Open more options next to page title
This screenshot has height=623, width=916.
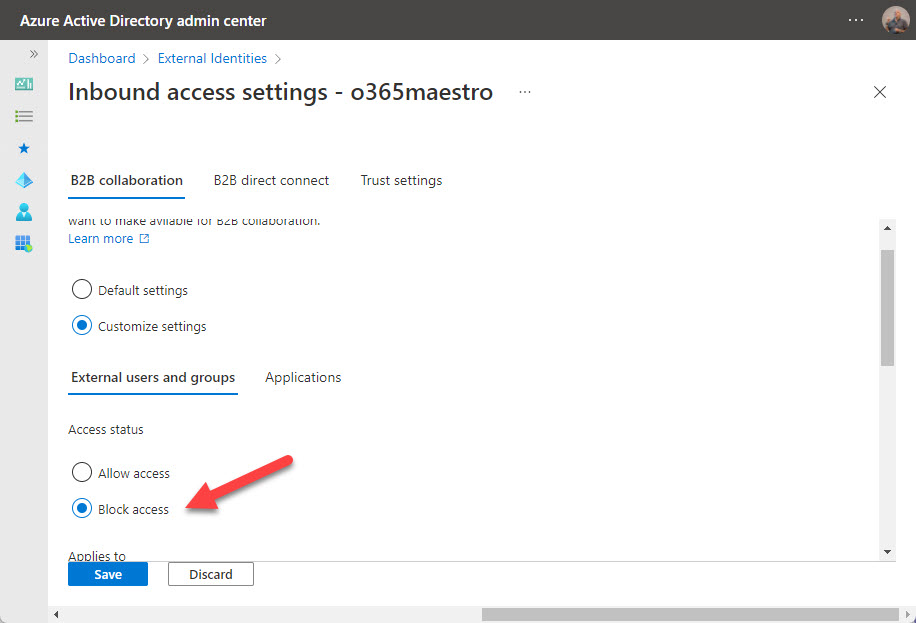(525, 92)
